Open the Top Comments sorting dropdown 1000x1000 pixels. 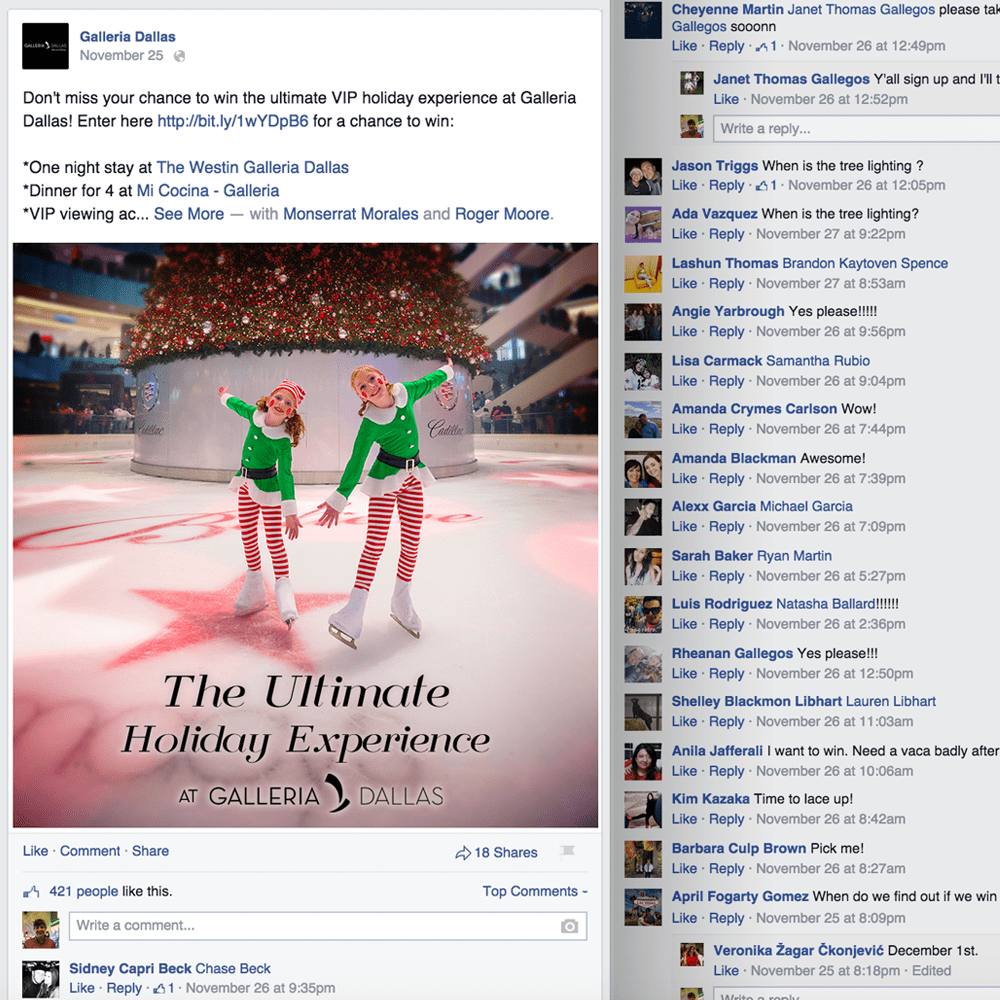pos(534,891)
